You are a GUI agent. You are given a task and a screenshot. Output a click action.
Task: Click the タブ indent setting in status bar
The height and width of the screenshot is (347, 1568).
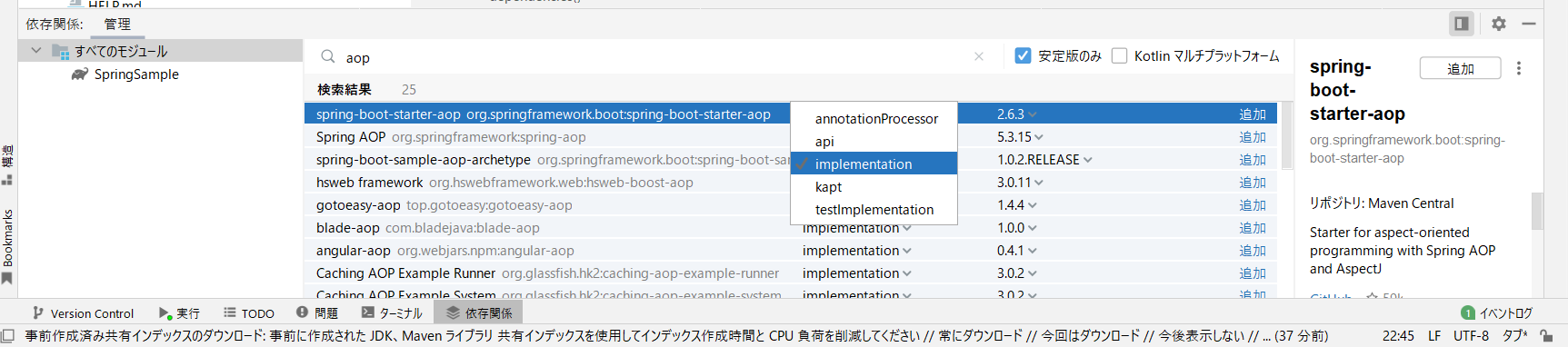point(1513,335)
